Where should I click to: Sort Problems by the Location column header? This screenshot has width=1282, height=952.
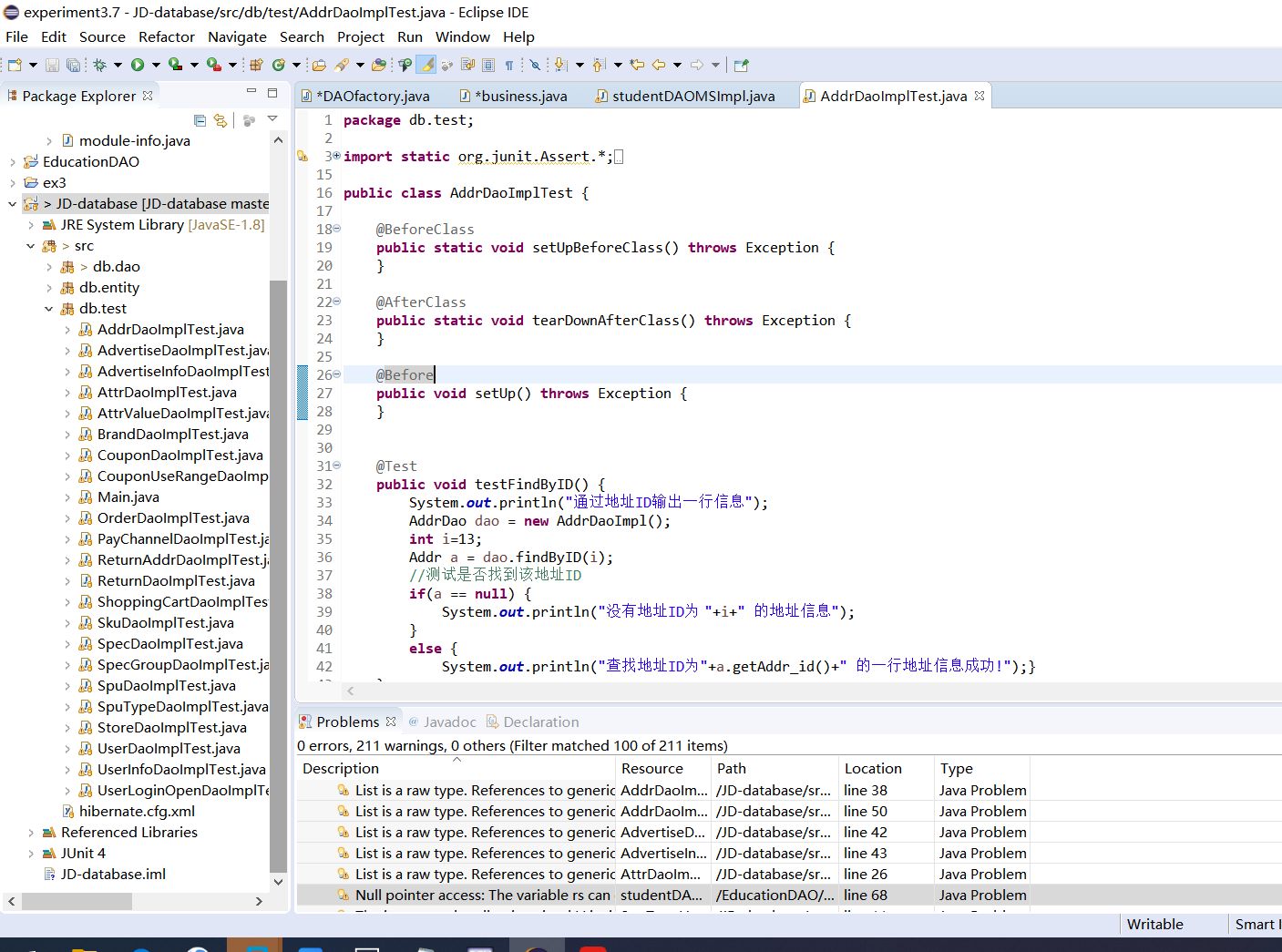[x=872, y=768]
